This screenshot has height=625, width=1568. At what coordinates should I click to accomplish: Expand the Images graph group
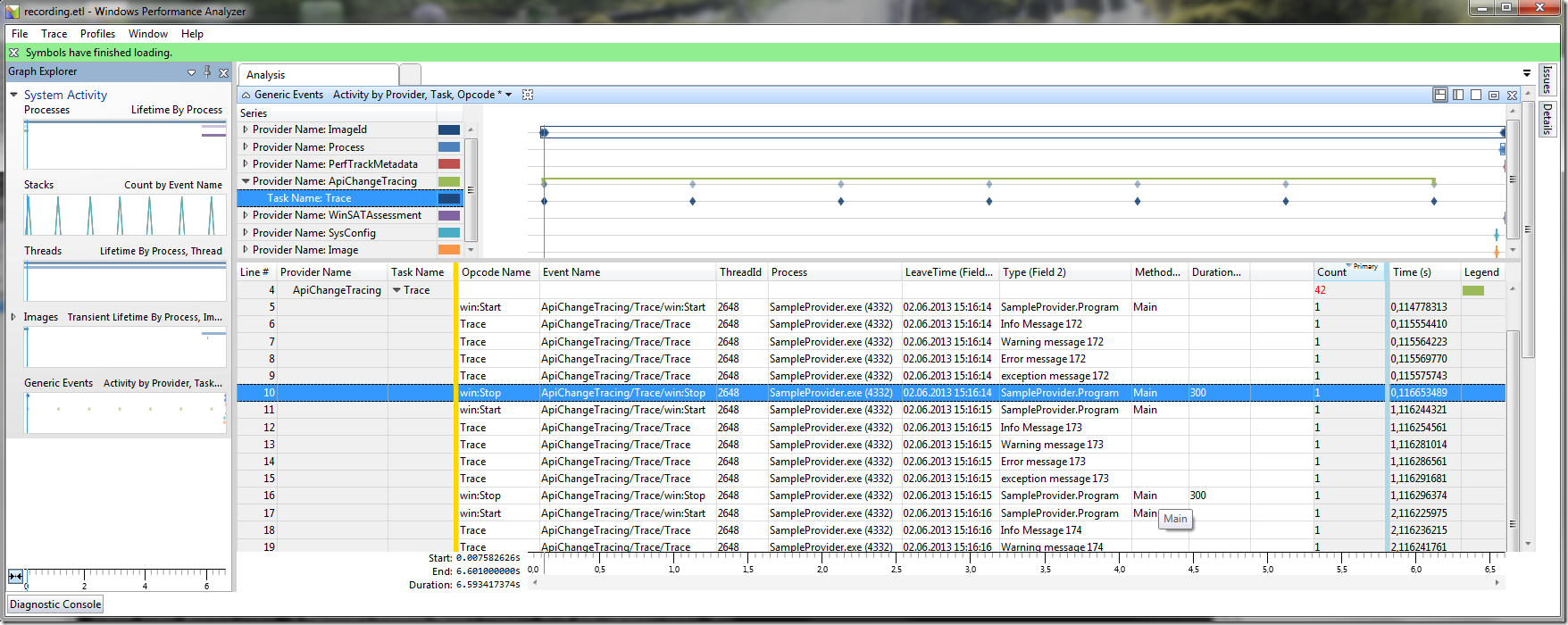coord(13,317)
